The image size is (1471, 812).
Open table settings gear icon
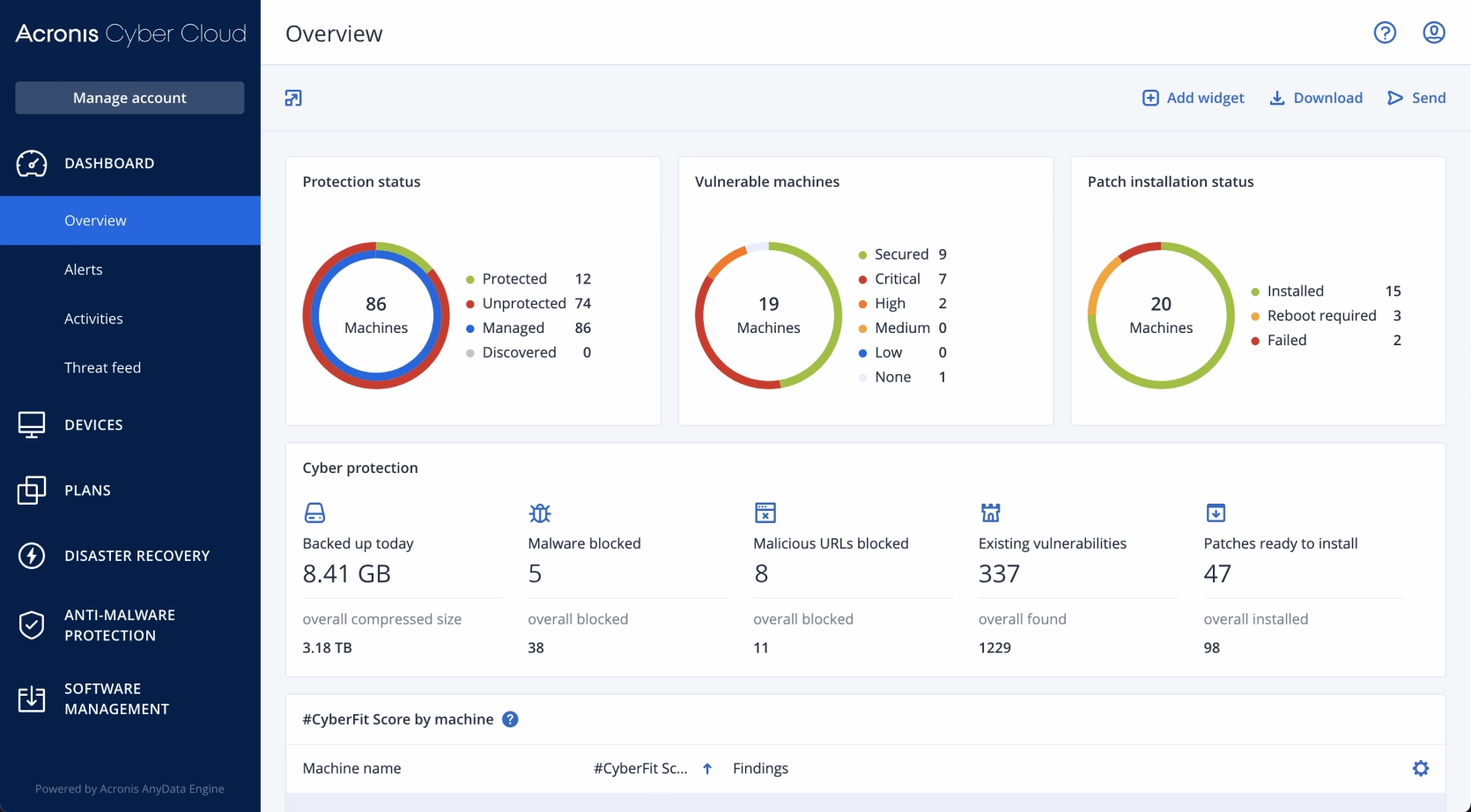click(1420, 768)
